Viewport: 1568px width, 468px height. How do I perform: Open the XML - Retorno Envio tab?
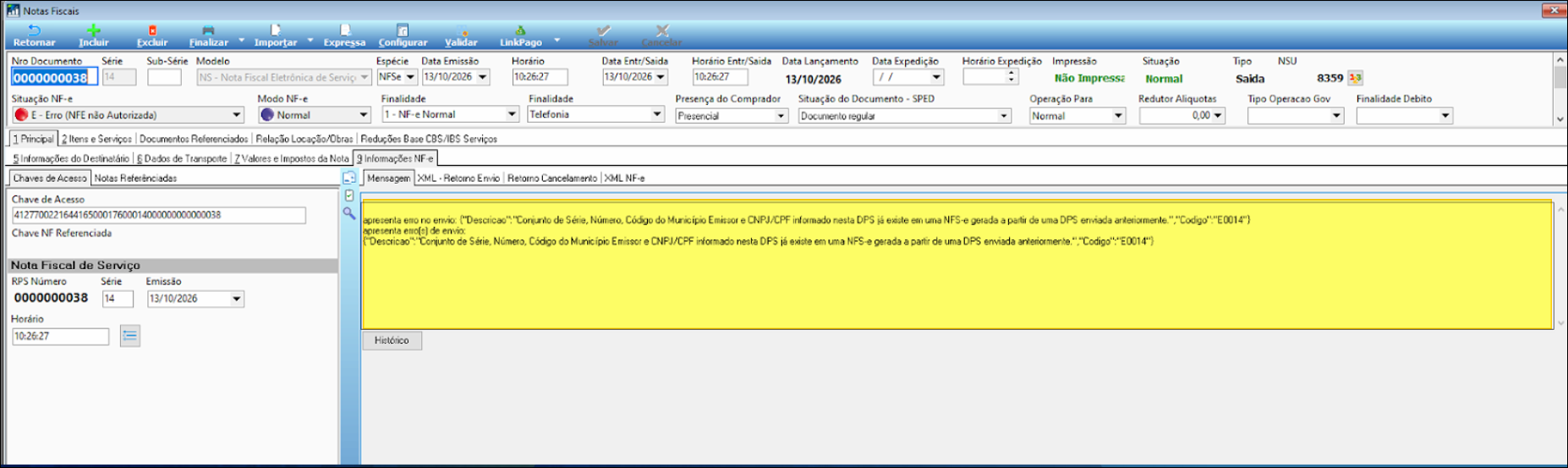[458, 178]
